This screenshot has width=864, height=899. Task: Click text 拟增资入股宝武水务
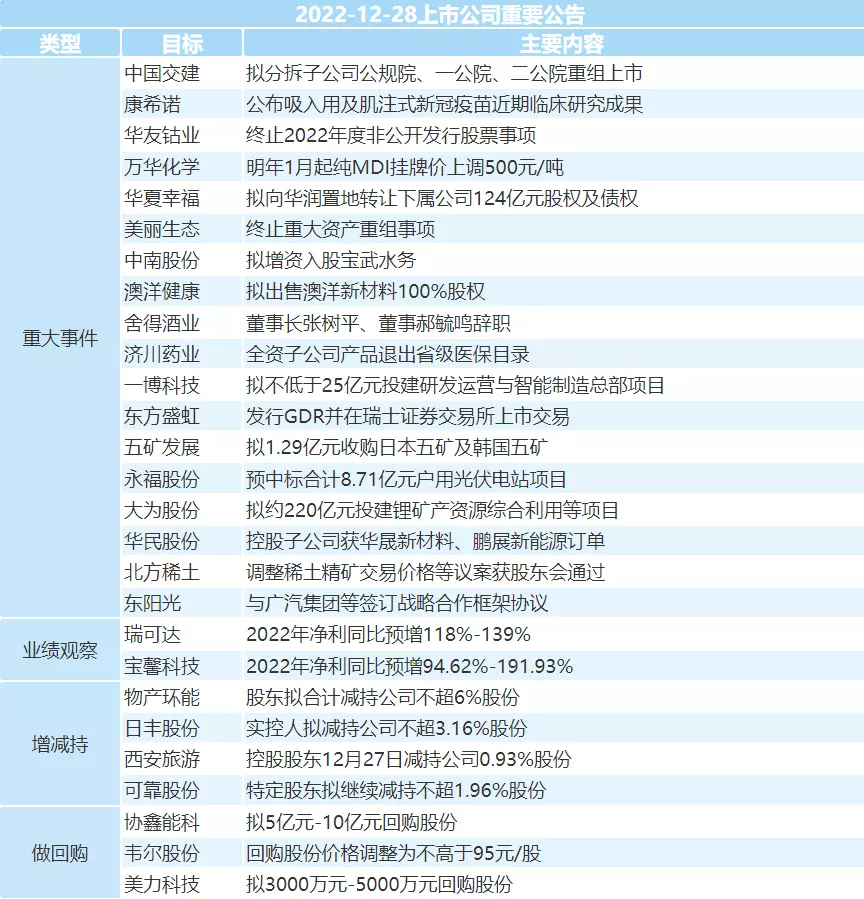(331, 260)
